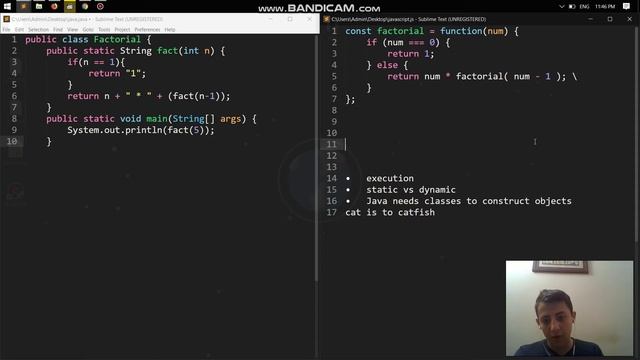Open the View menu

coord(72,29)
